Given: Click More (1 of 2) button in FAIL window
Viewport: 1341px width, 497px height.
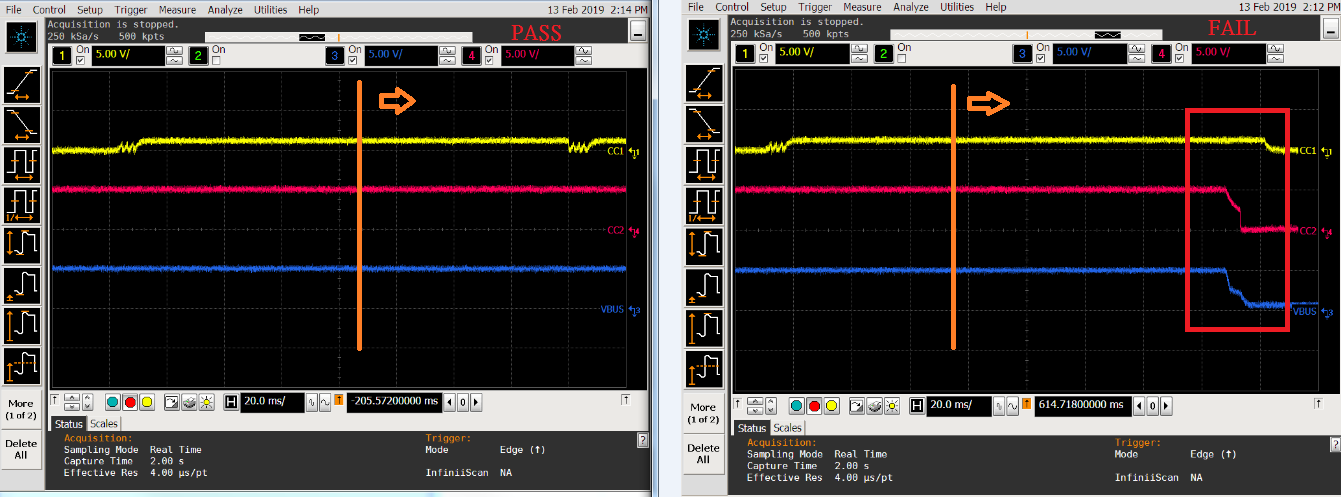Looking at the screenshot, I should [x=703, y=413].
